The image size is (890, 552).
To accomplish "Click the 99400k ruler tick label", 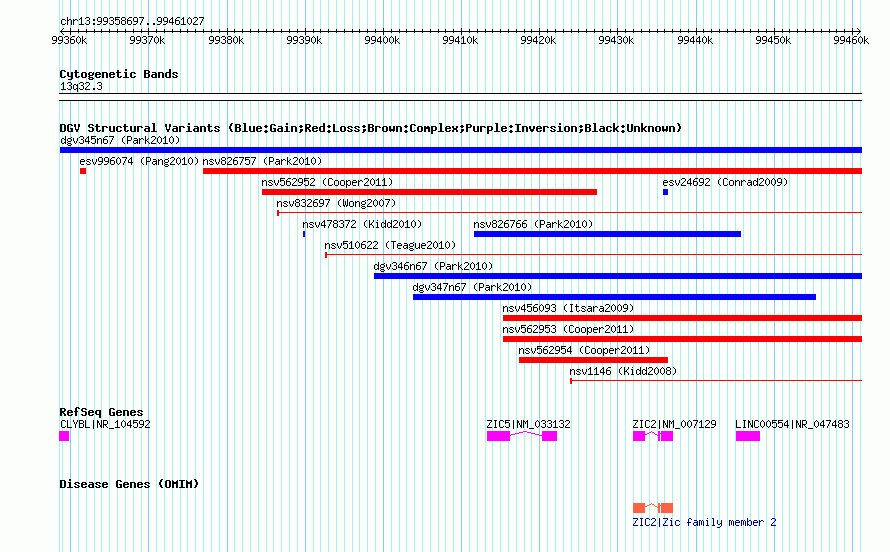I will 382,40.
